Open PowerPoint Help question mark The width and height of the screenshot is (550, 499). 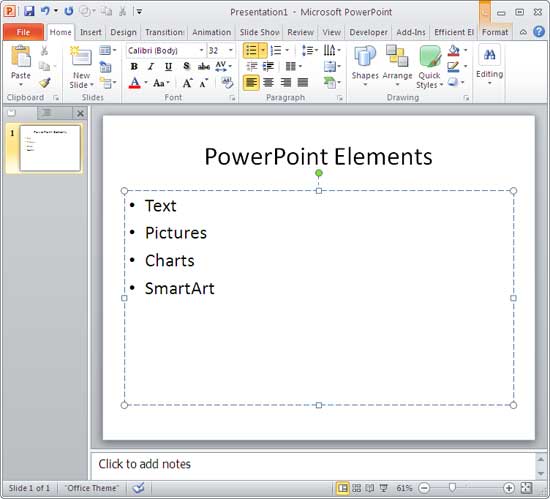[x=539, y=32]
